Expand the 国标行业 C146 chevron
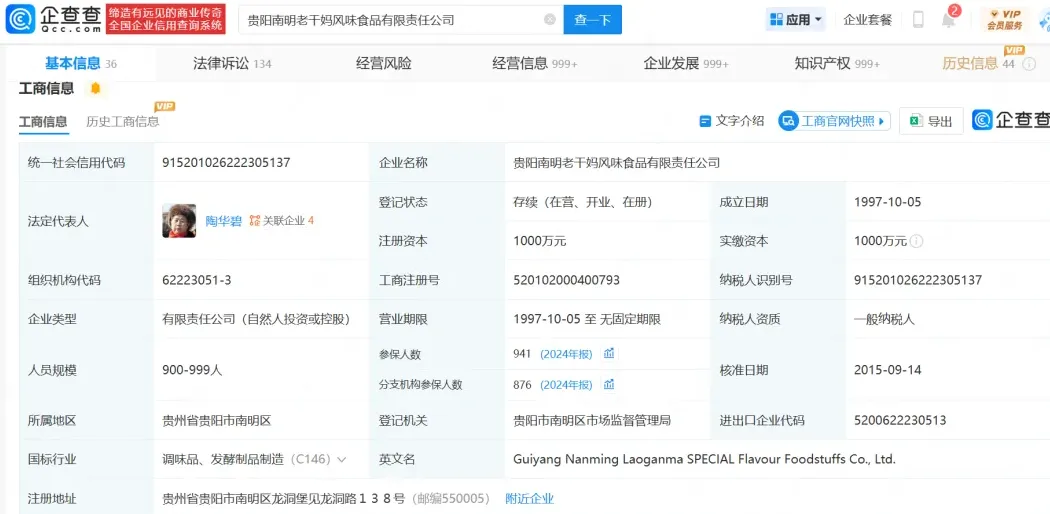 pyautogui.click(x=342, y=460)
